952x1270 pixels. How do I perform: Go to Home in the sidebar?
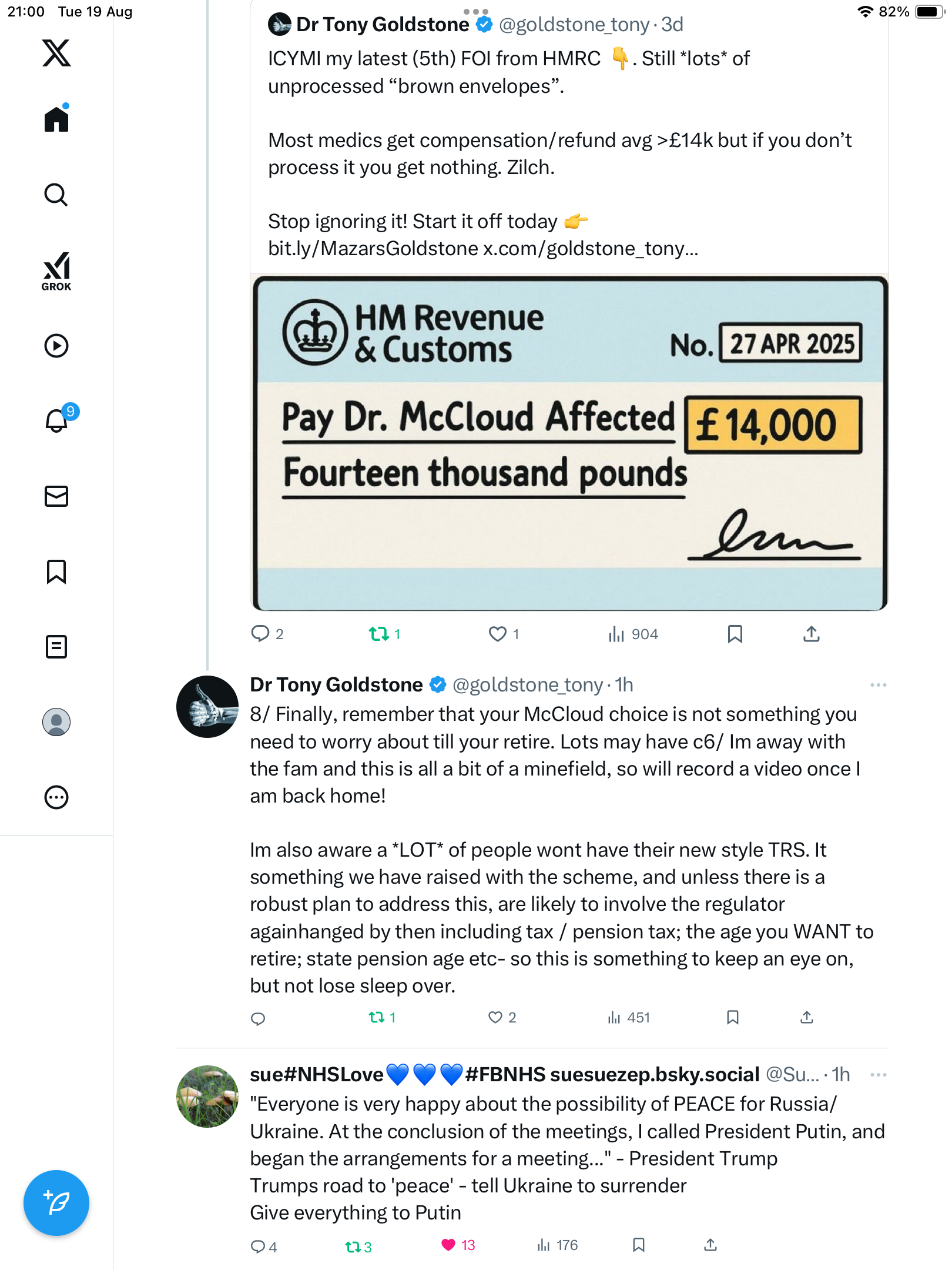pyautogui.click(x=56, y=119)
